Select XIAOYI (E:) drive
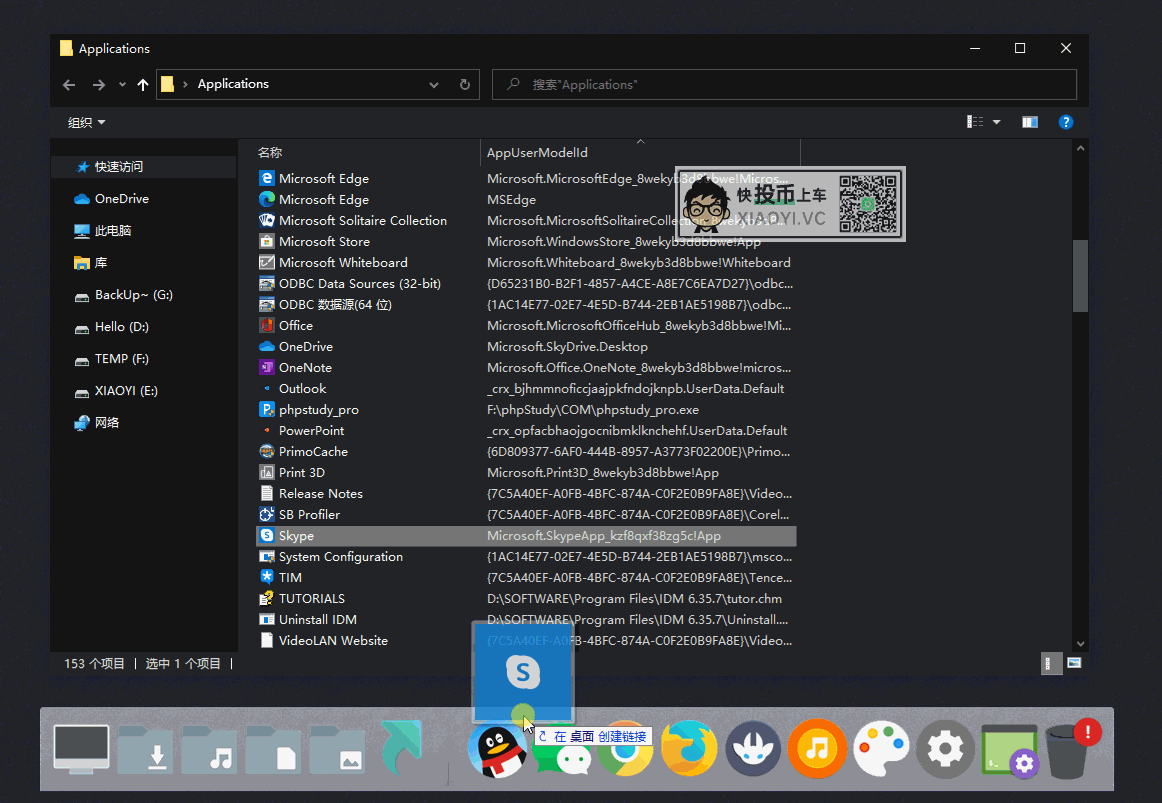Image resolution: width=1162 pixels, height=803 pixels. coord(116,390)
